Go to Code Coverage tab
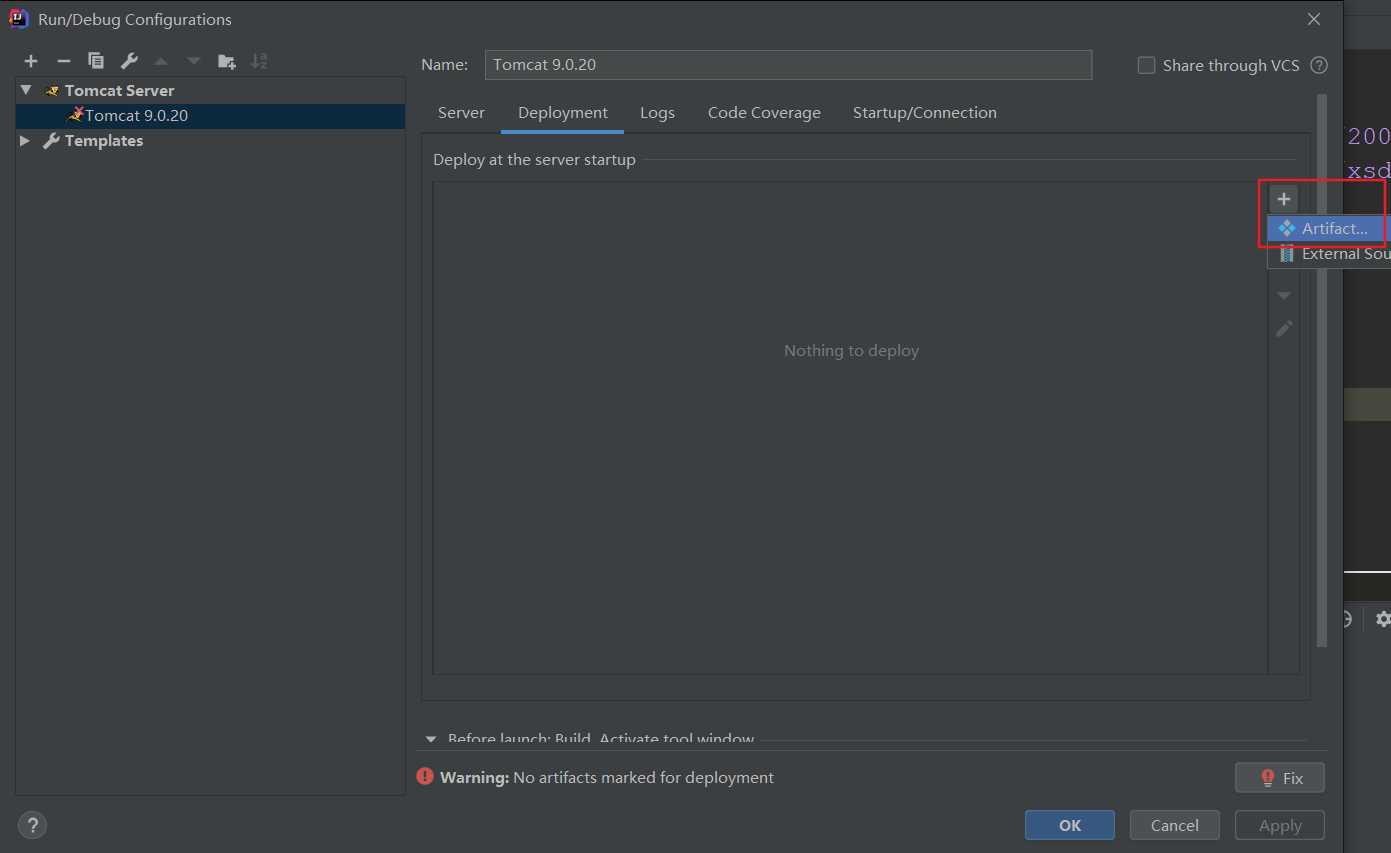This screenshot has height=853, width=1391. coord(764,113)
